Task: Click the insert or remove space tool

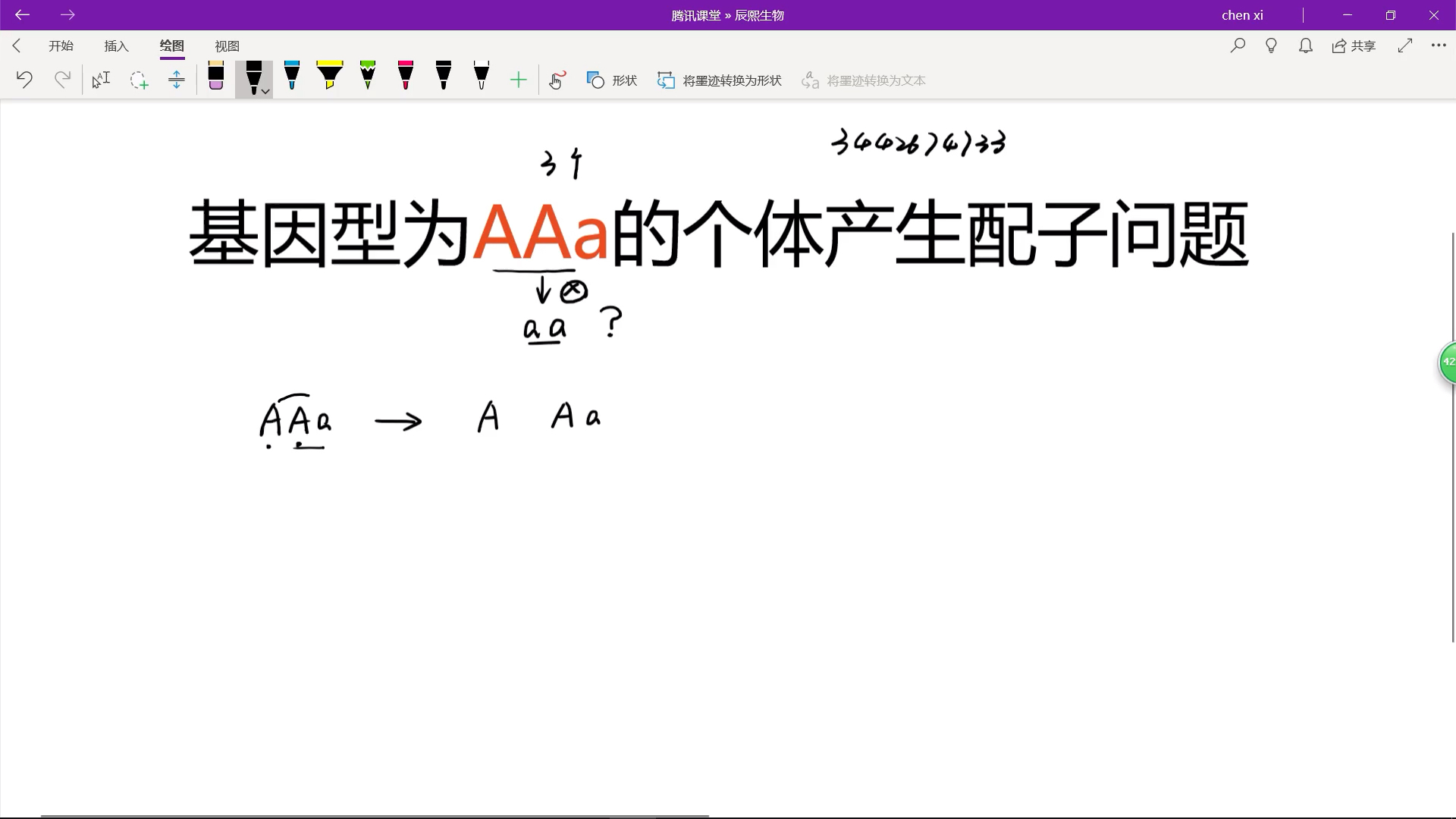Action: click(x=176, y=80)
